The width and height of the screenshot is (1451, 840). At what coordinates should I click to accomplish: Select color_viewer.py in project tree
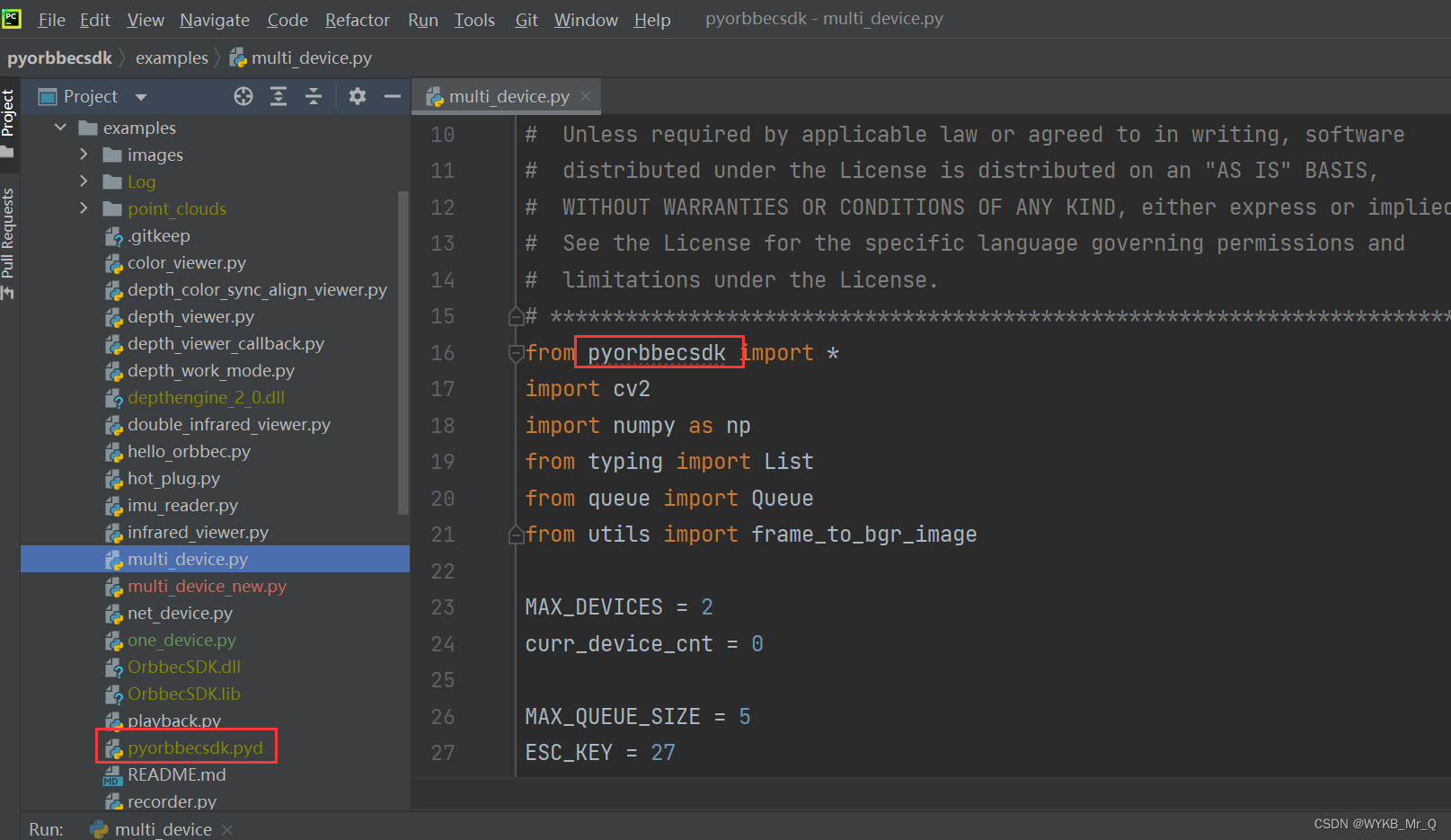(187, 262)
